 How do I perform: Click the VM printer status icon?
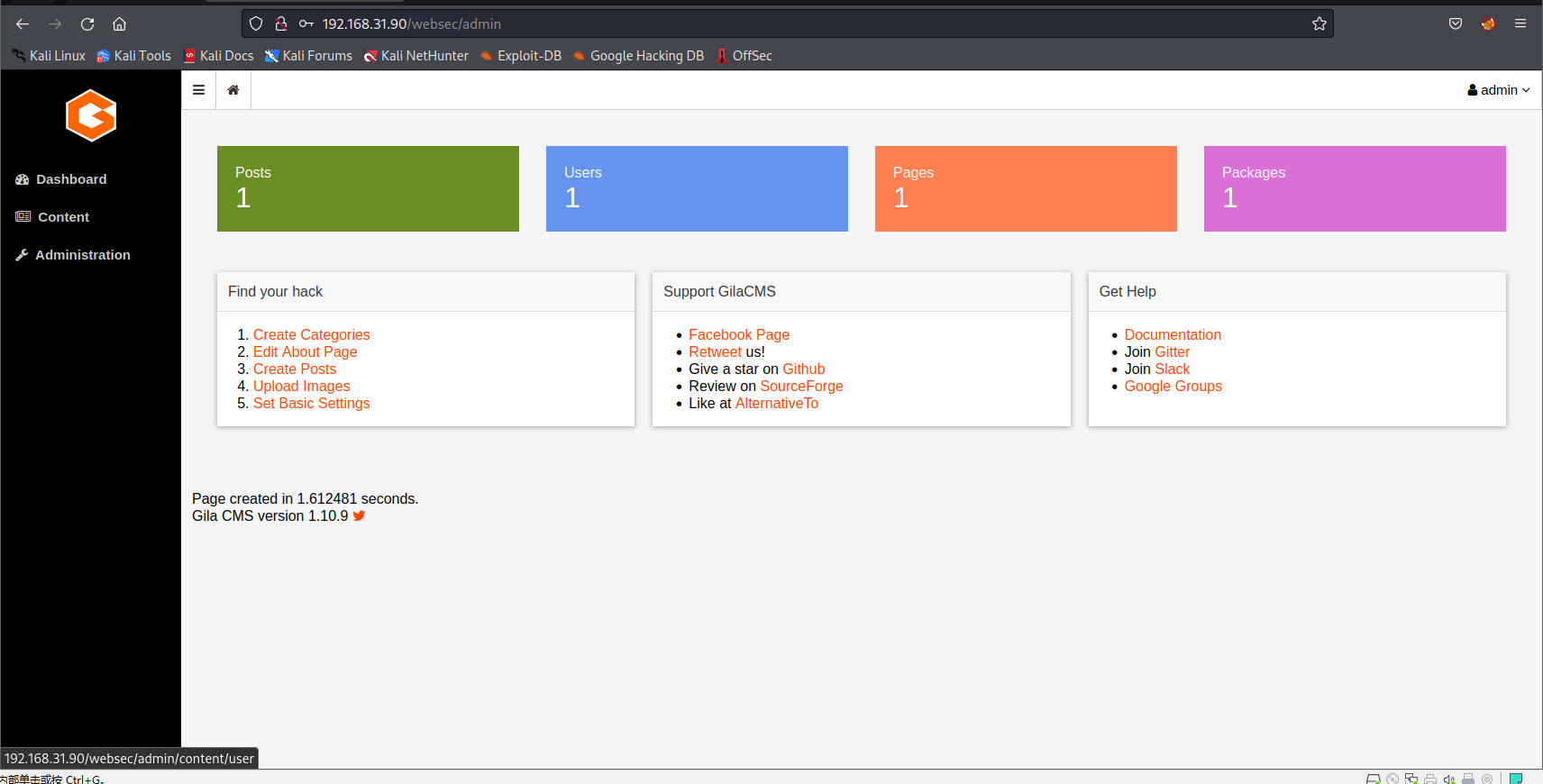(1430, 779)
